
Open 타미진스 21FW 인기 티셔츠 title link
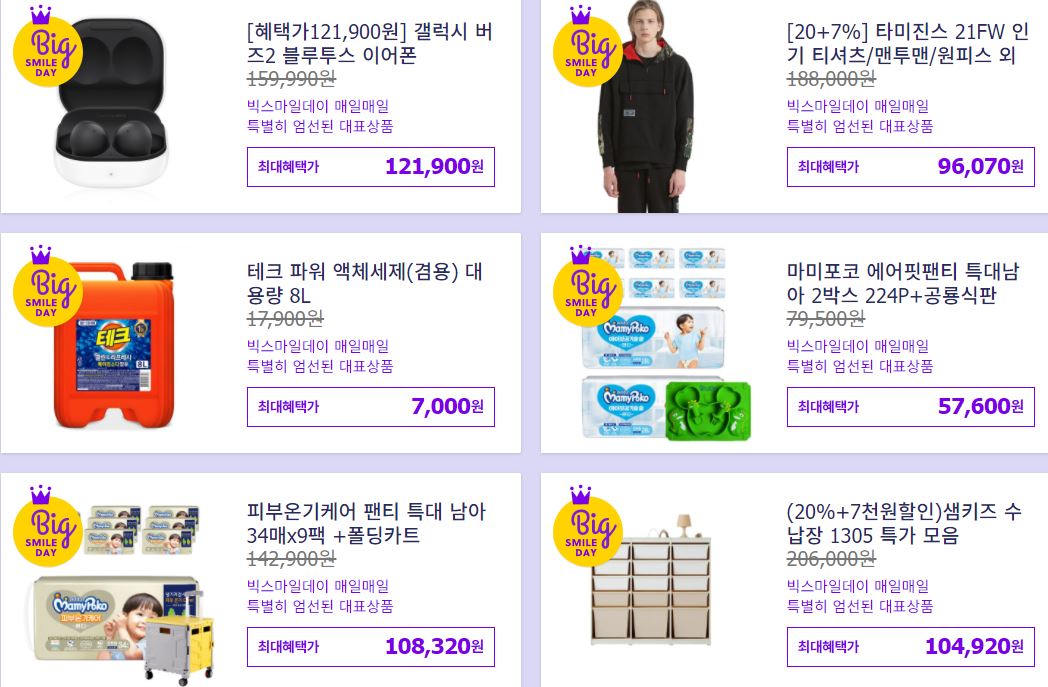pos(908,43)
